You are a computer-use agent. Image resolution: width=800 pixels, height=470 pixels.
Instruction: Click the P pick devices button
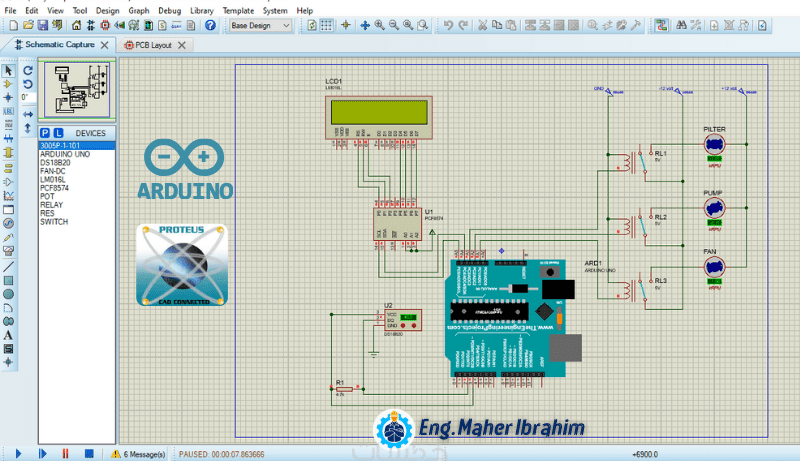pyautogui.click(x=45, y=133)
